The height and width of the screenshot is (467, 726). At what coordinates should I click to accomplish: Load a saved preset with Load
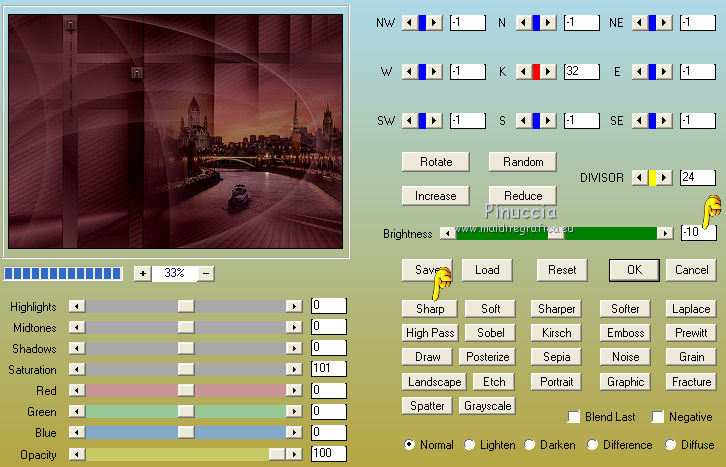(x=487, y=270)
